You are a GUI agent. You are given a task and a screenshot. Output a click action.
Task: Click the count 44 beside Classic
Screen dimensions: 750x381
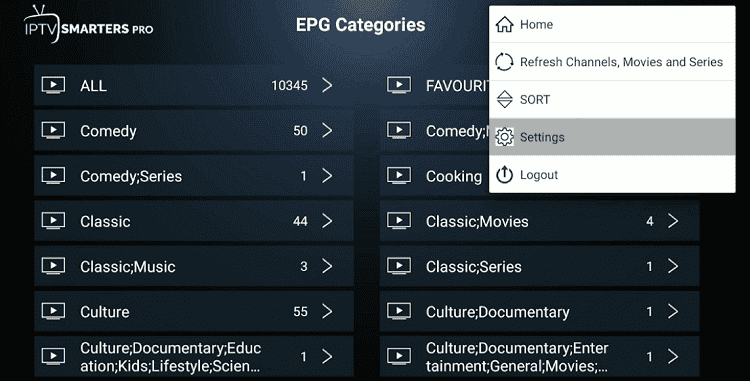[300, 221]
